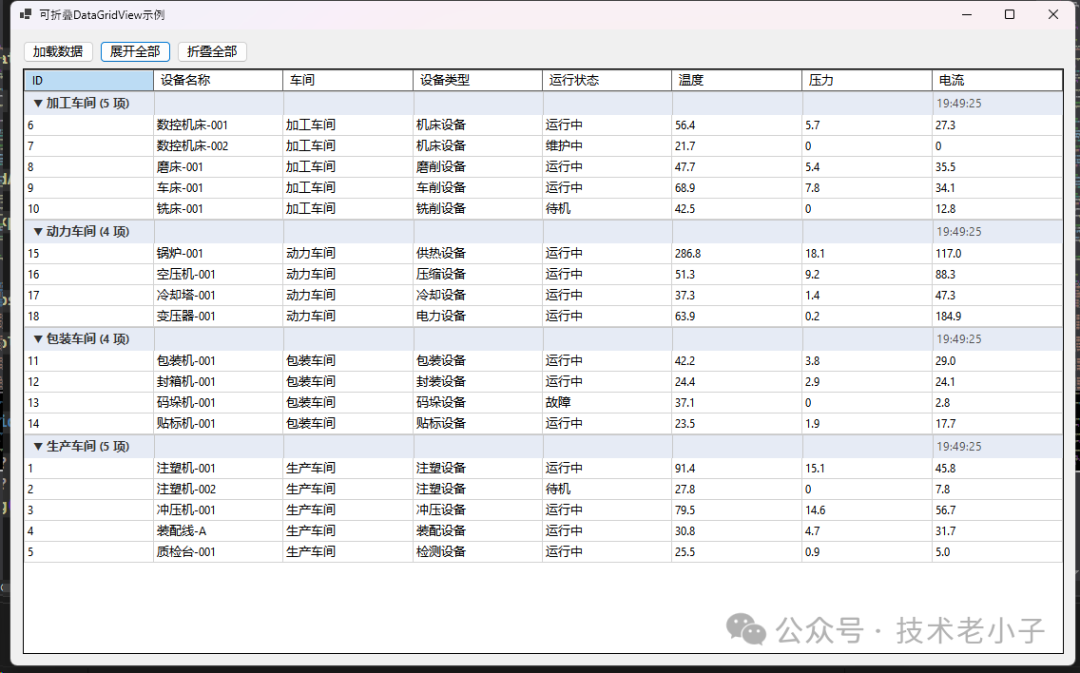Click the 加载数据 button
1080x673 pixels.
(x=58, y=52)
